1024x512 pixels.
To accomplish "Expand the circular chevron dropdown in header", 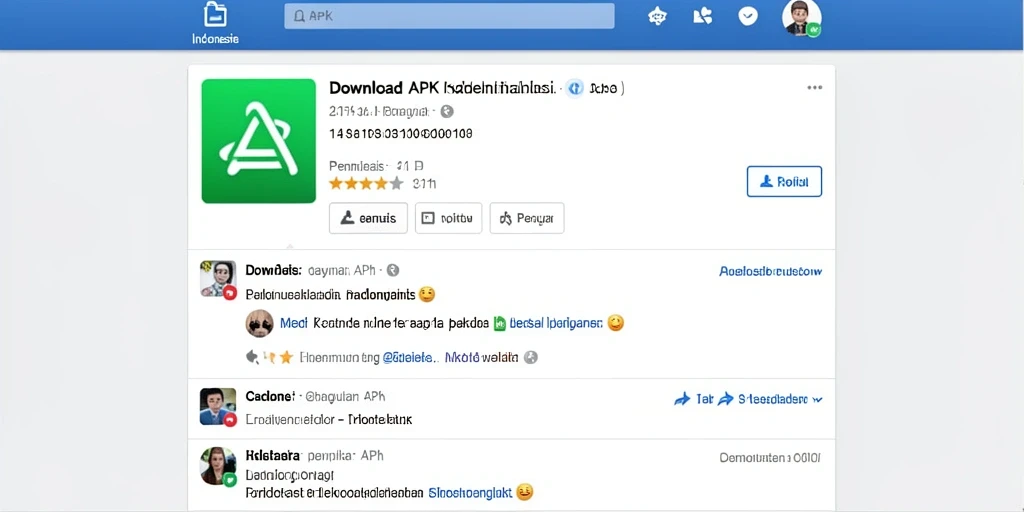I will click(748, 16).
